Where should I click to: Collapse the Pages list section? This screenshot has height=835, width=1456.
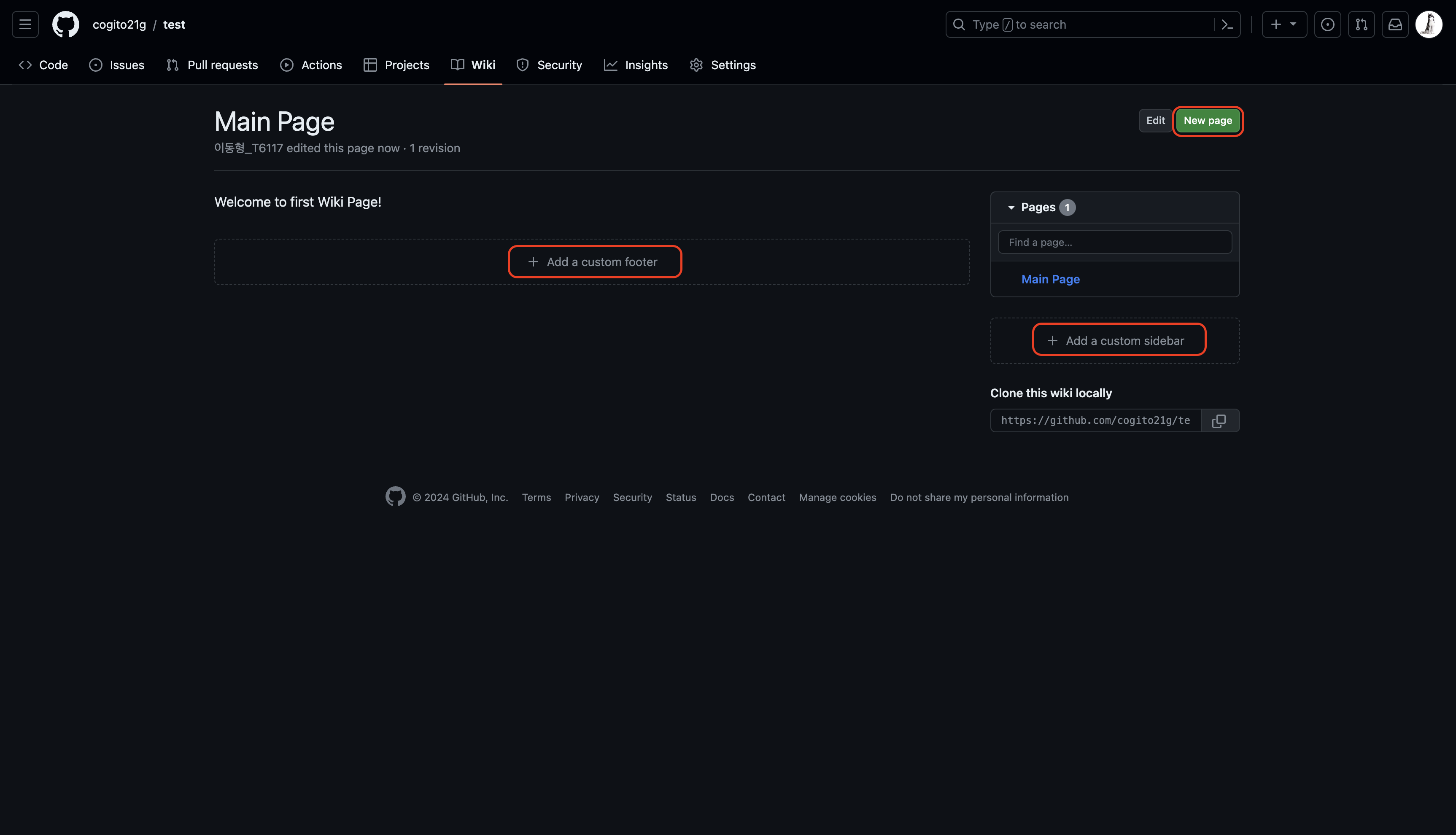(1011, 207)
